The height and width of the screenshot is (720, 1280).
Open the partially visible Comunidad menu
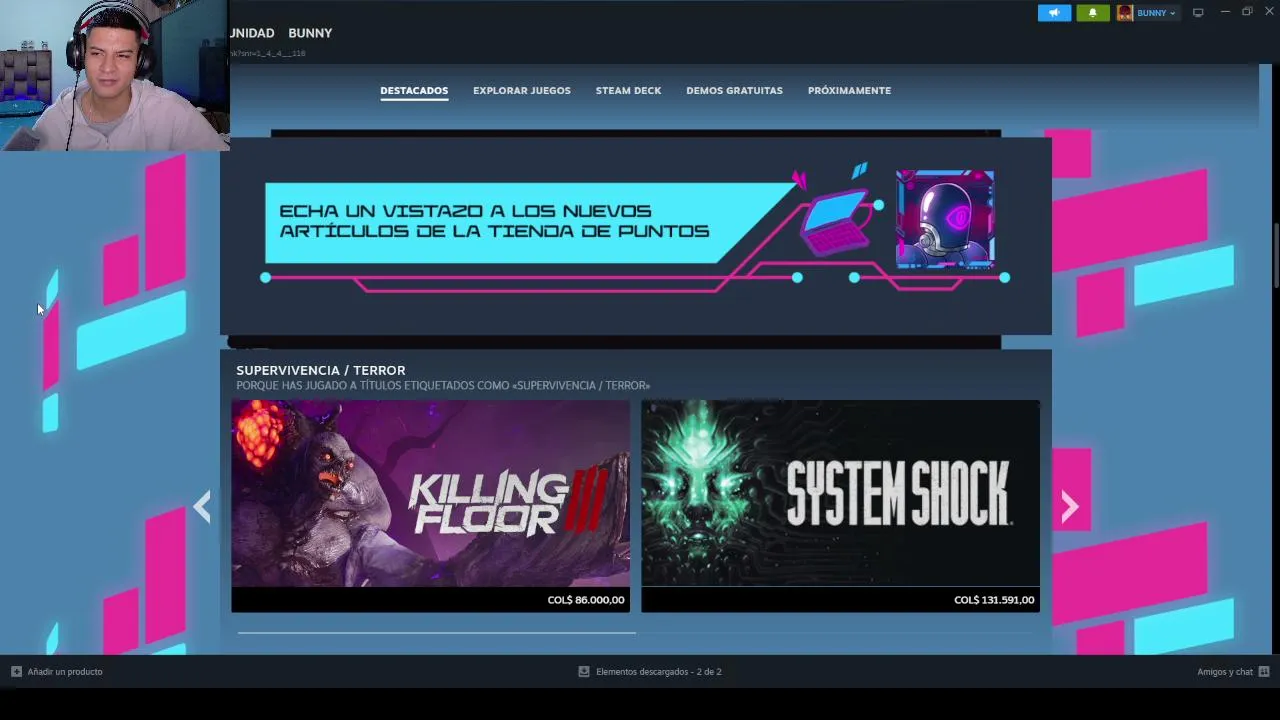tap(251, 33)
